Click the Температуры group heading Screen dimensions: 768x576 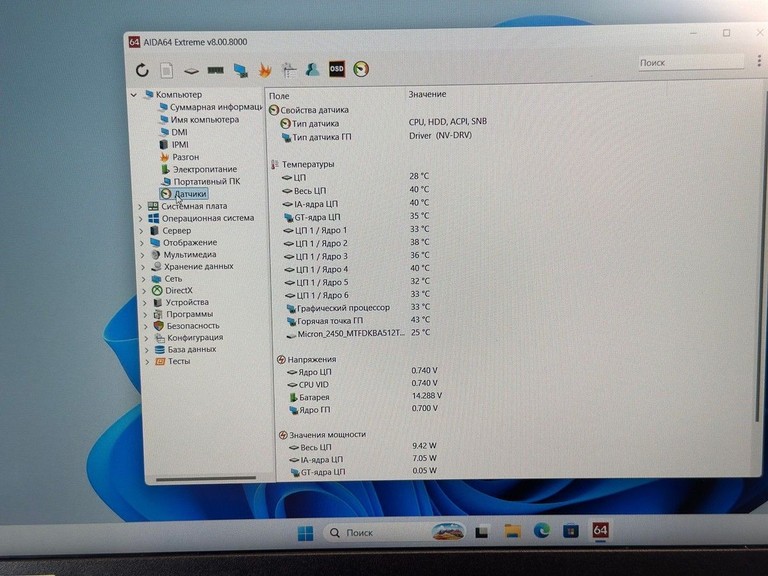pos(302,165)
